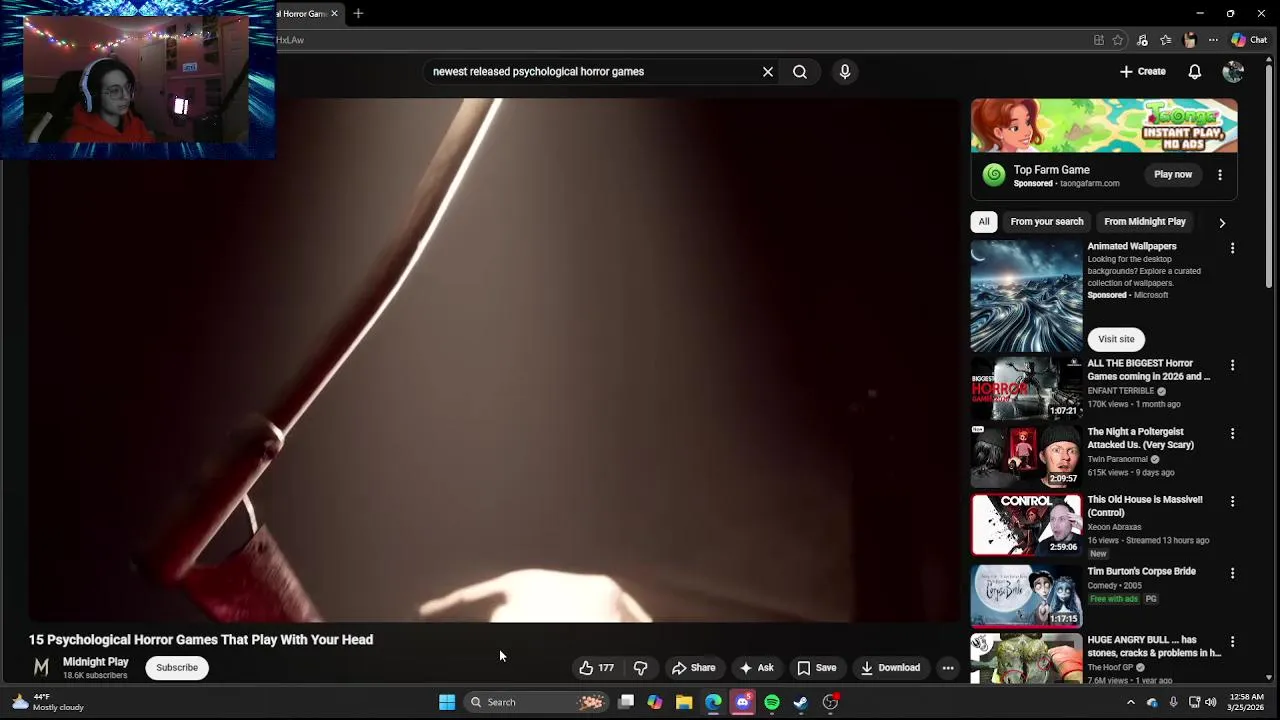Save video to a playlist

816,668
